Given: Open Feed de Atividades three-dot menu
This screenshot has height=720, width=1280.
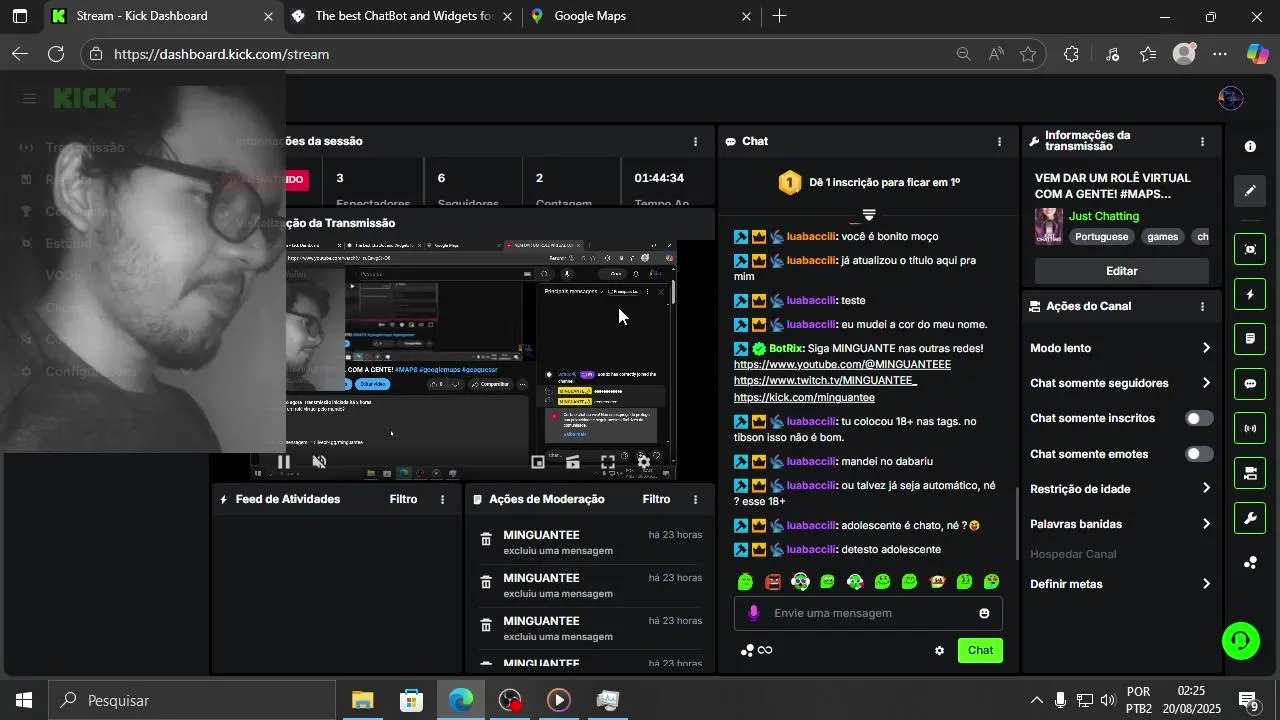Looking at the screenshot, I should pyautogui.click(x=443, y=499).
